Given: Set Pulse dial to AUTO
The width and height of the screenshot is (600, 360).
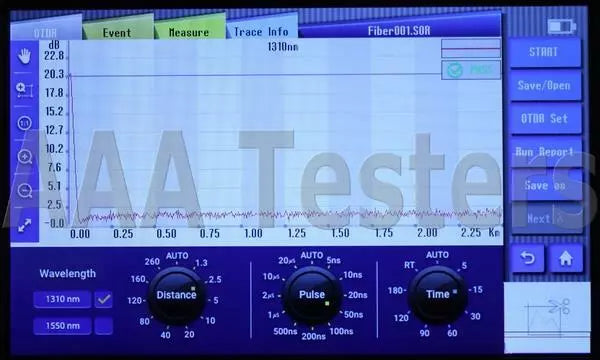Looking at the screenshot, I should pyautogui.click(x=312, y=255).
